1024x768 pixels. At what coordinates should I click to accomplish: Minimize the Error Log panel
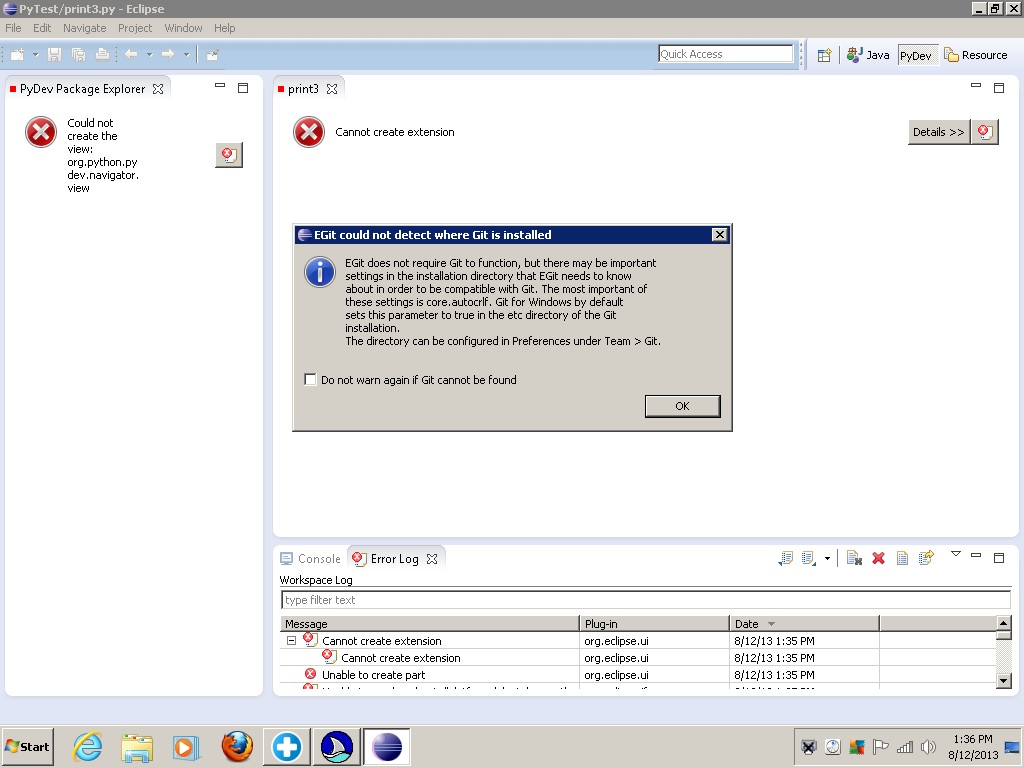click(x=976, y=555)
